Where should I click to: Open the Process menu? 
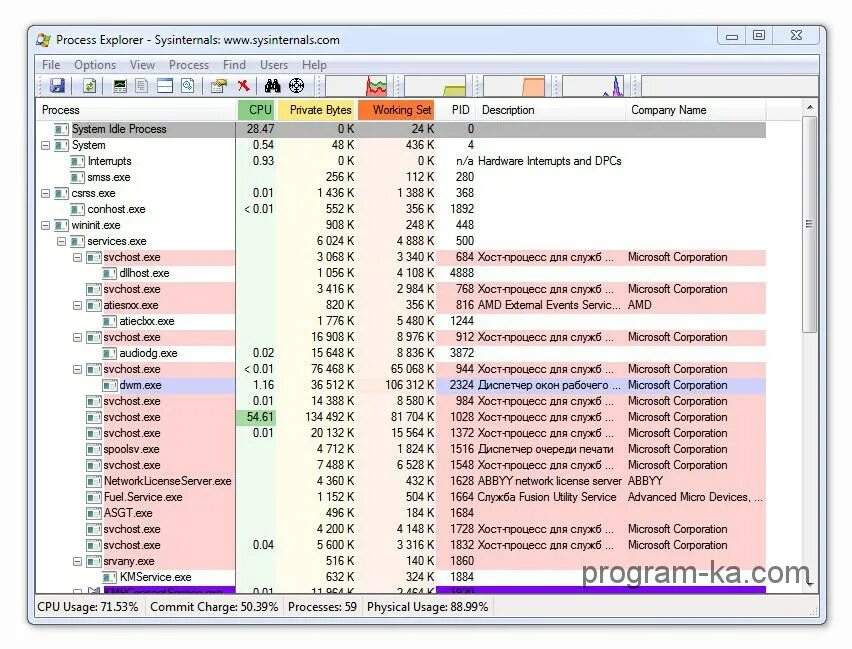[x=189, y=65]
